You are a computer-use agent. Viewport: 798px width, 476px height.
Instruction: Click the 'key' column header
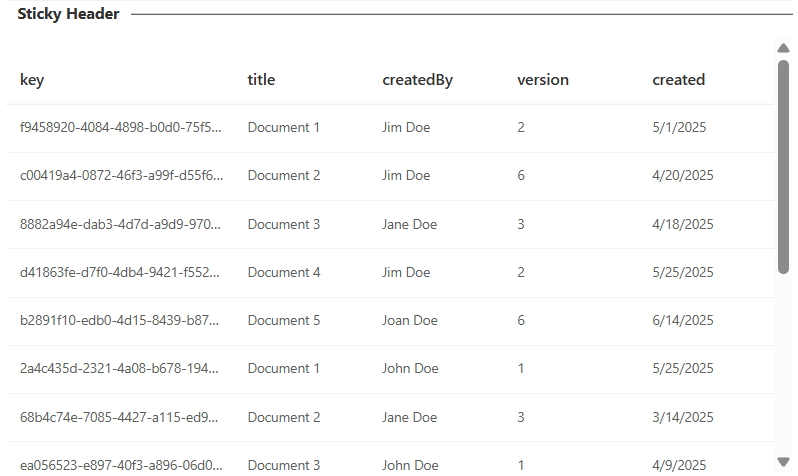(x=32, y=80)
